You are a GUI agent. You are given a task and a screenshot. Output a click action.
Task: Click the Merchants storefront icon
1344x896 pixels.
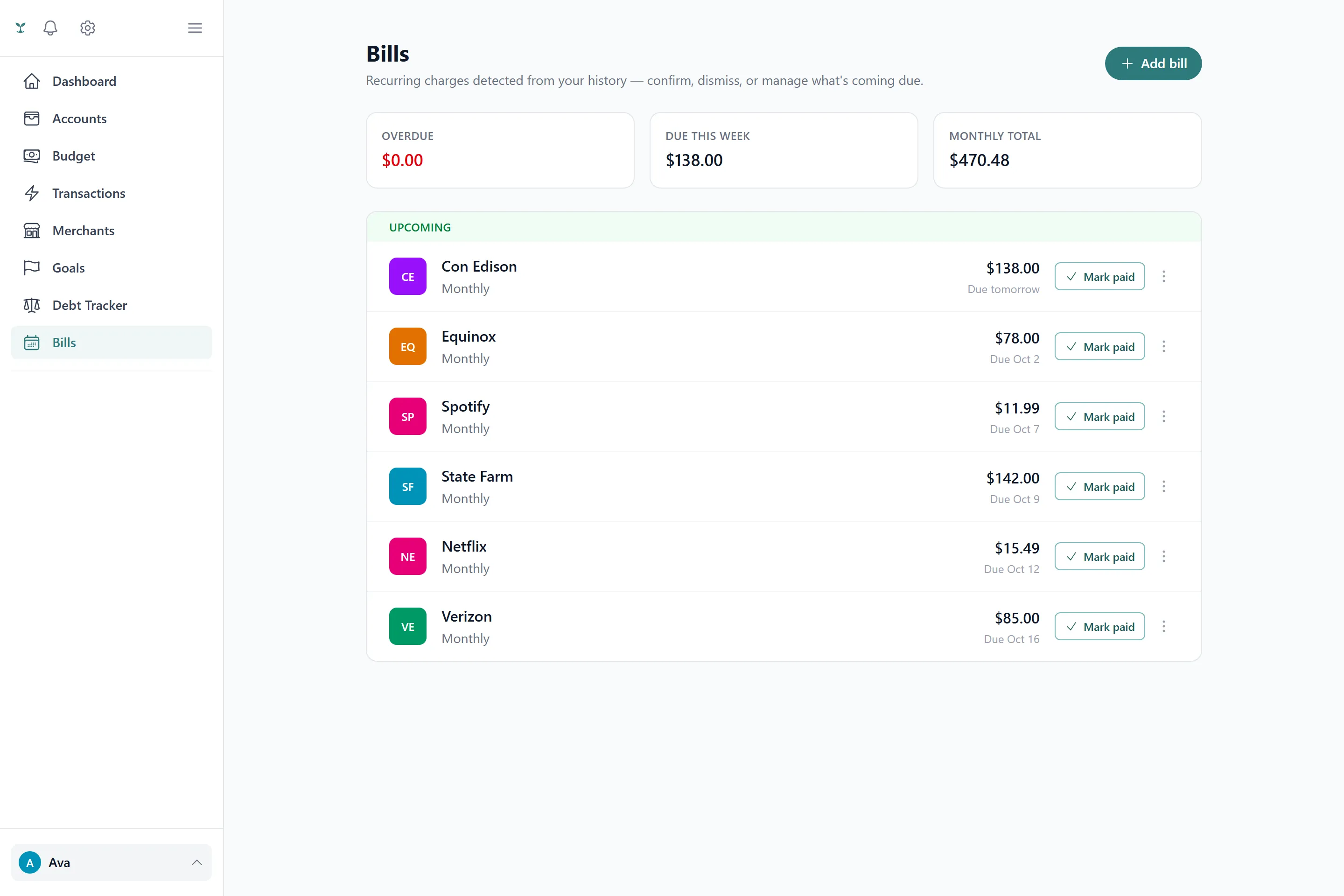[x=32, y=230]
